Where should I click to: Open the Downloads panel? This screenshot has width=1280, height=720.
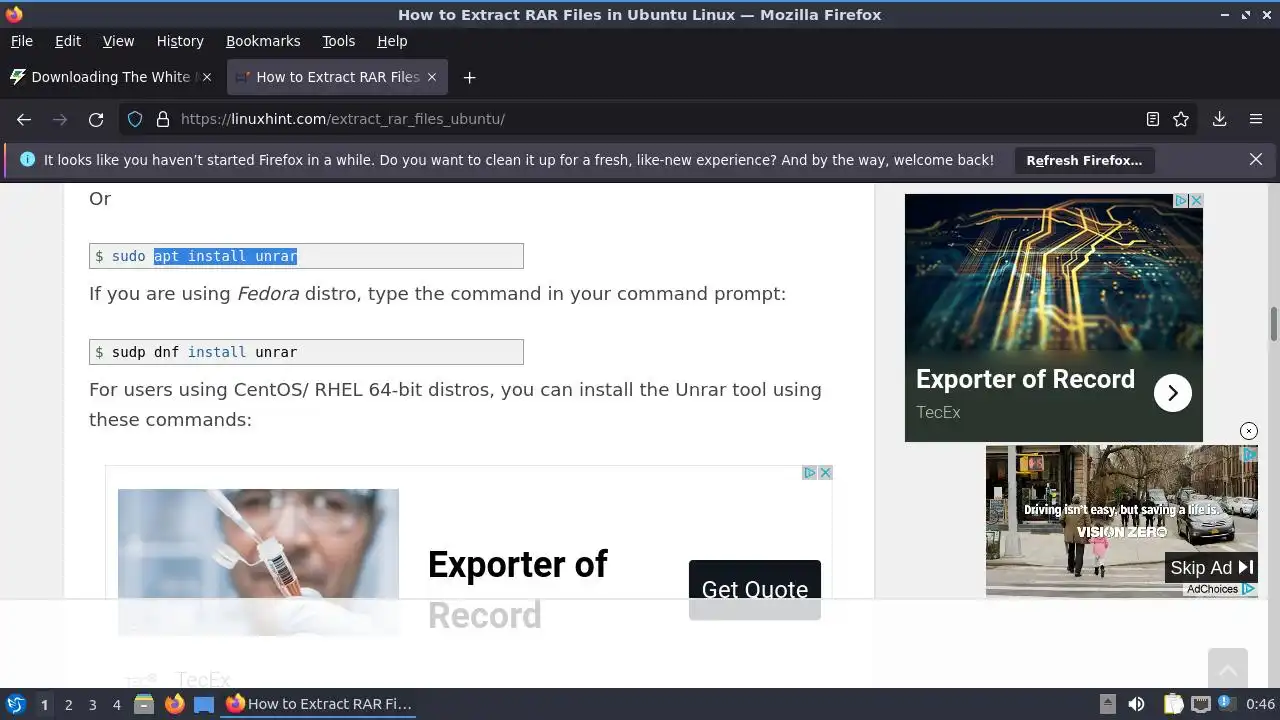(1219, 119)
